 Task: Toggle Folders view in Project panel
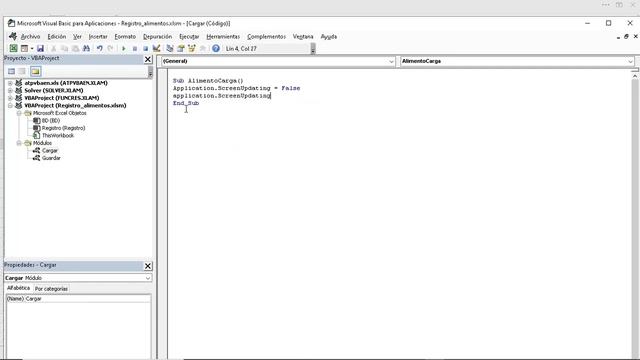[36, 71]
